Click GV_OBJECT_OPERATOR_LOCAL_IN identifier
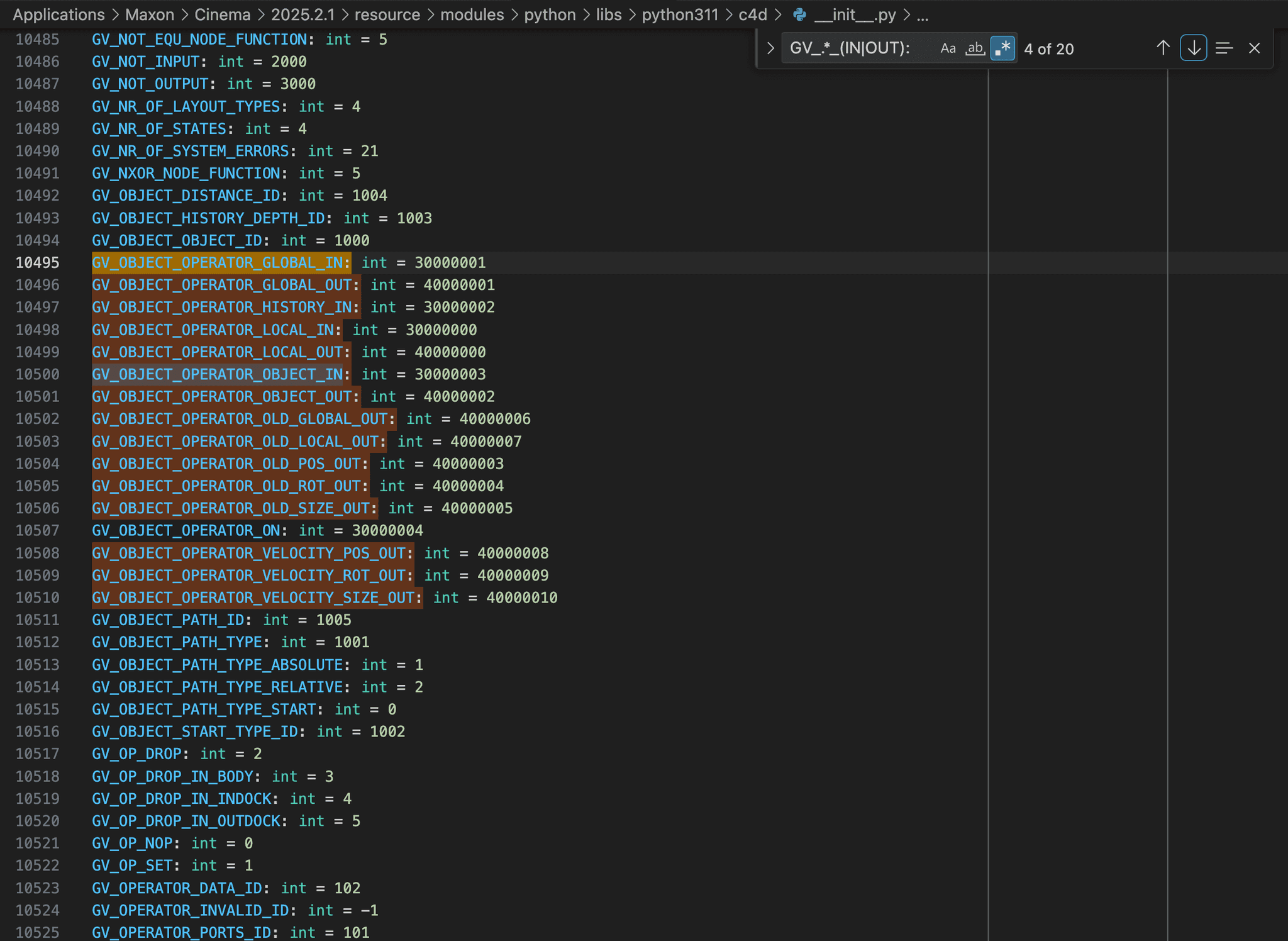1288x941 pixels. [x=213, y=330]
